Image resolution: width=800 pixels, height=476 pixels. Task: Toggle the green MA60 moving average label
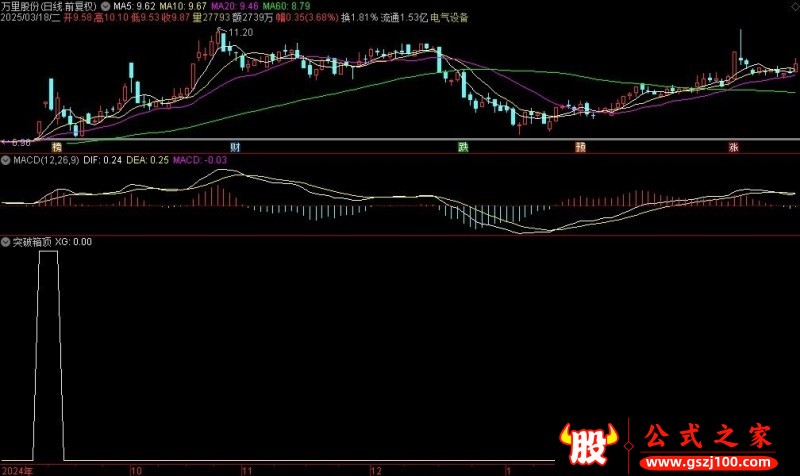[x=286, y=6]
